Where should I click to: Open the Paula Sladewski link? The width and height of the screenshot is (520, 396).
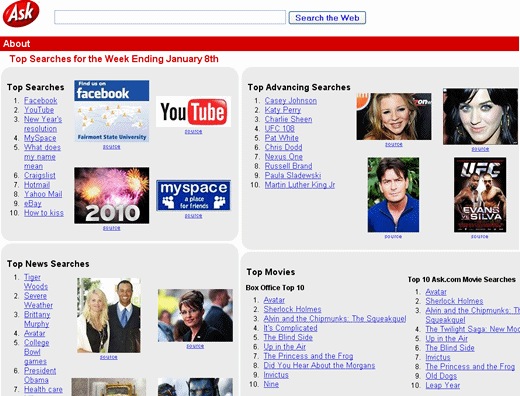[x=293, y=175]
